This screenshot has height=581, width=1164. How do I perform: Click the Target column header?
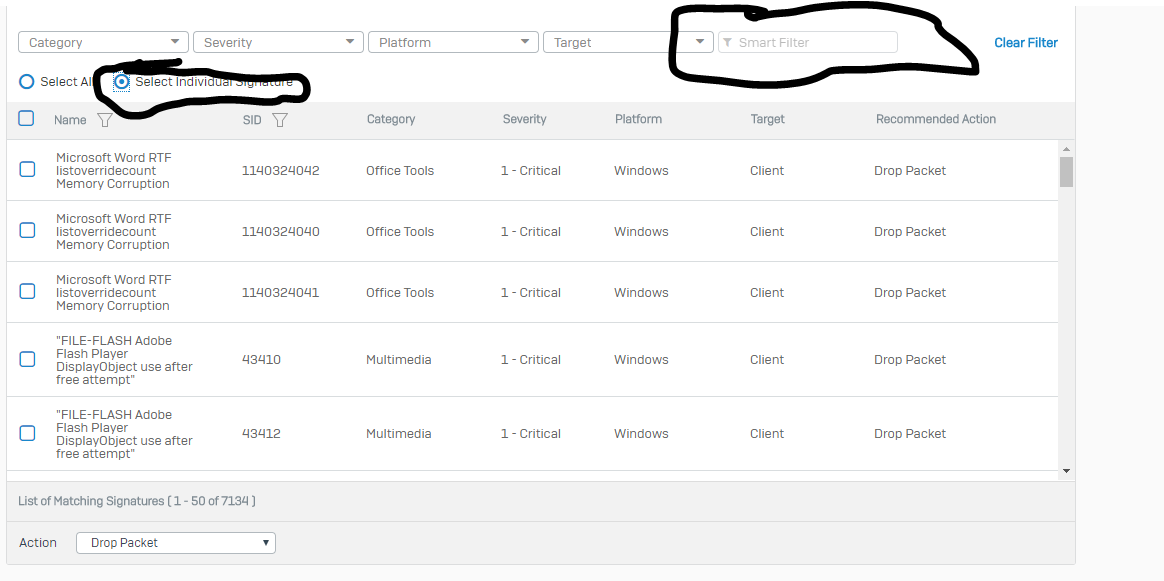click(768, 119)
